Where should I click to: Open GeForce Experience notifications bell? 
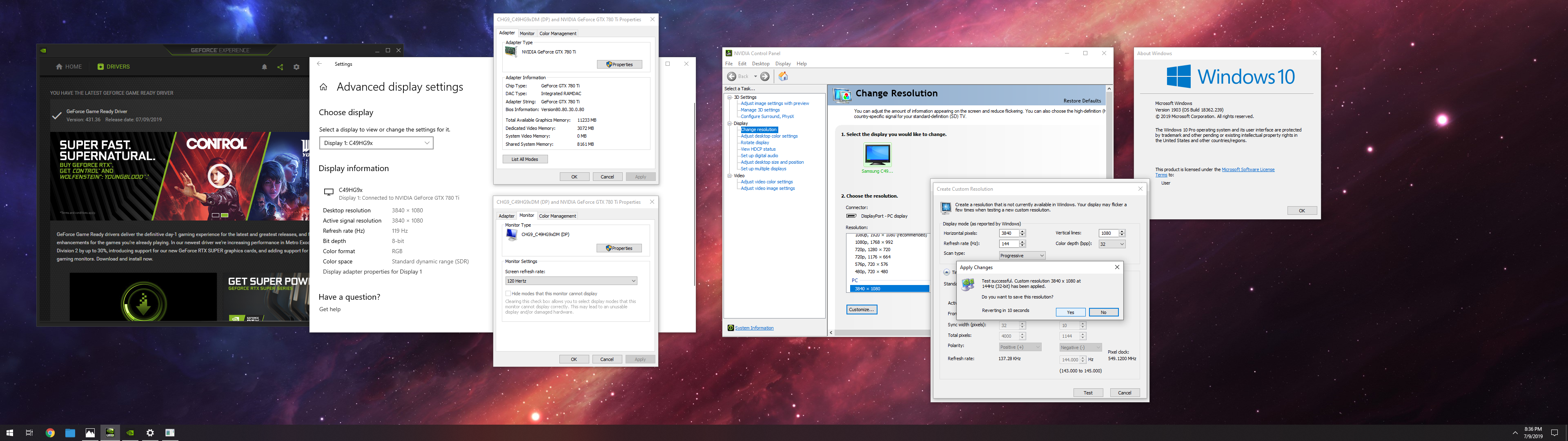[x=264, y=67]
